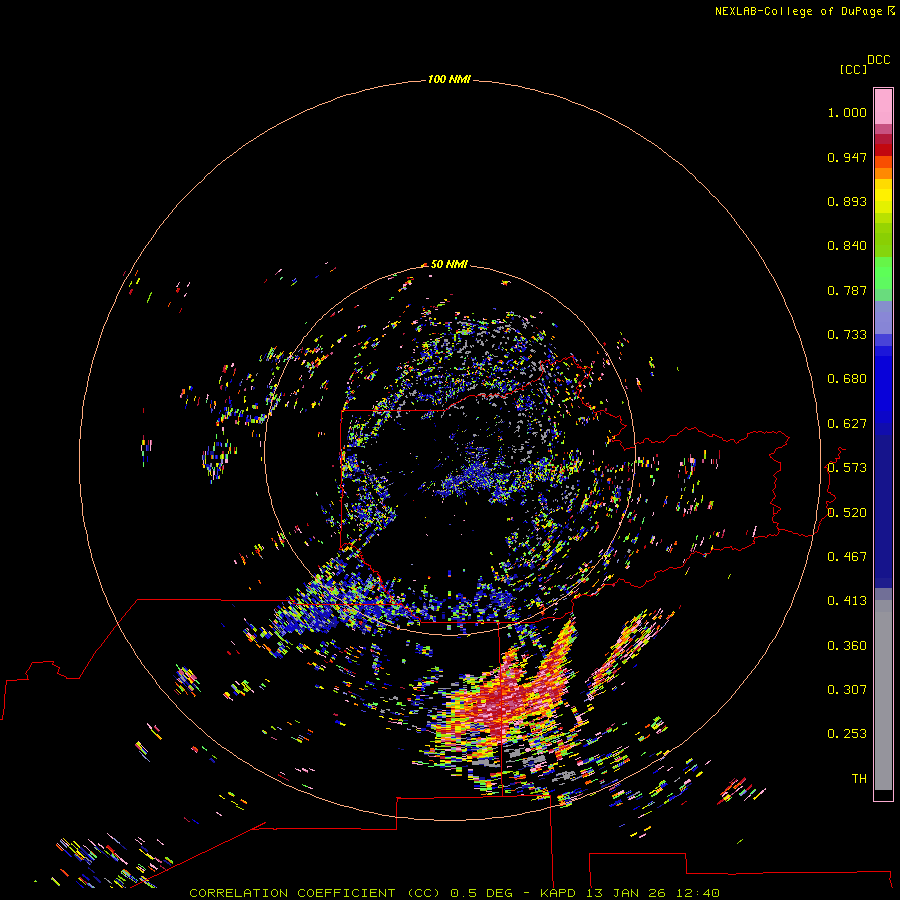Click the 0.787 legend value
Viewport: 900px width, 900px height.
tap(847, 290)
